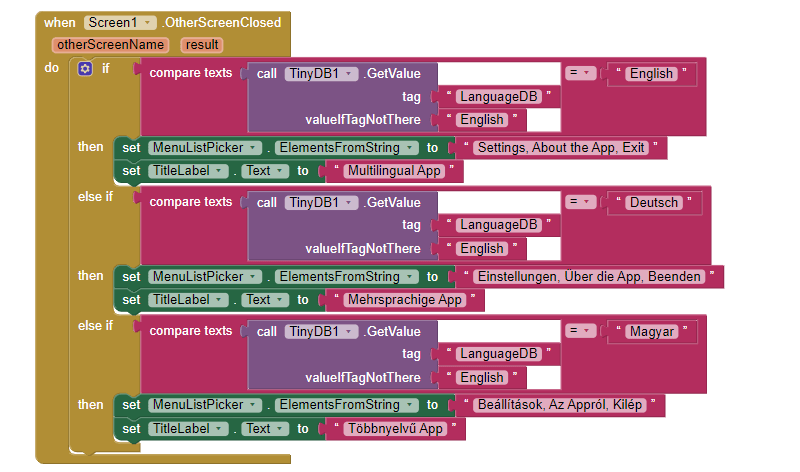Open equals operator dropdown beside Magyar
Viewport: 800px width, 472px height.
point(581,331)
